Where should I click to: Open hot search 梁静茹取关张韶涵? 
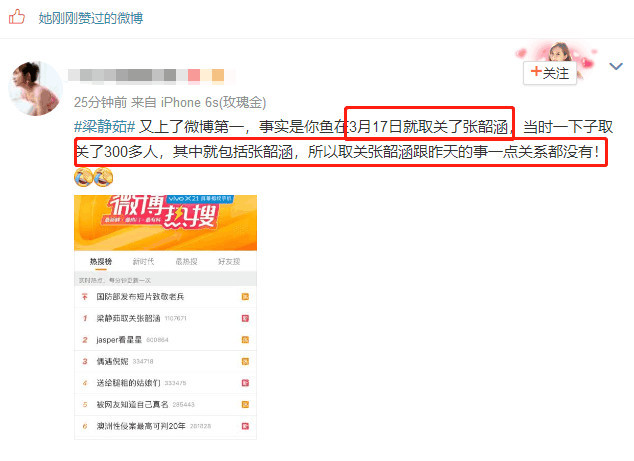point(128,318)
